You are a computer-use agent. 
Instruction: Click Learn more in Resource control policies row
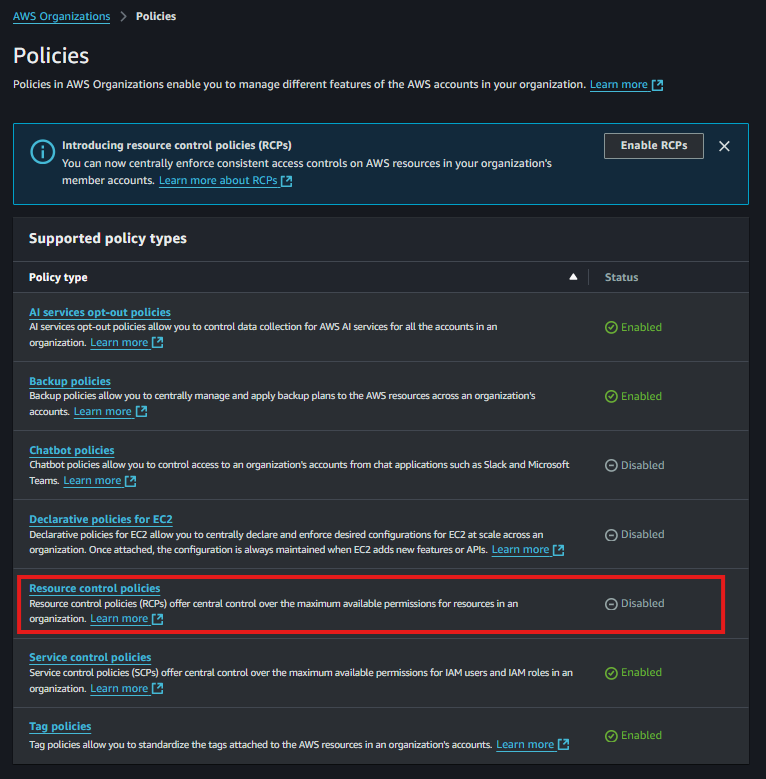[119, 619]
